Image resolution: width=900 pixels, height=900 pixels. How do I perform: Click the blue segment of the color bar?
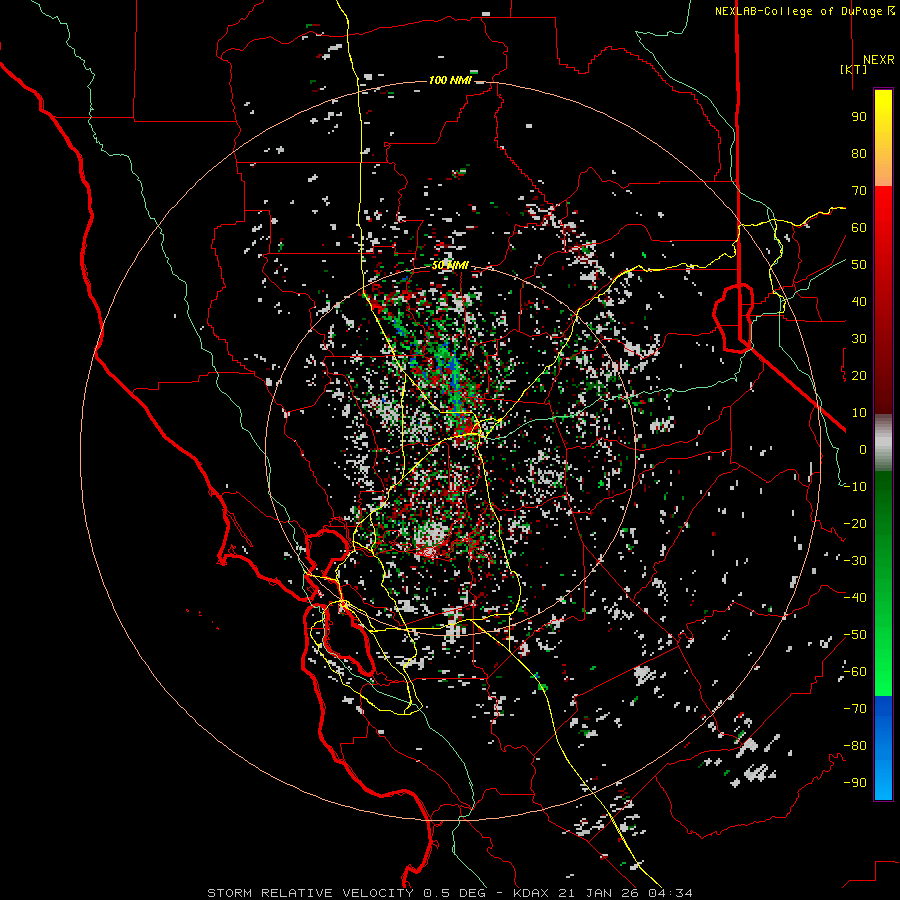tap(883, 746)
